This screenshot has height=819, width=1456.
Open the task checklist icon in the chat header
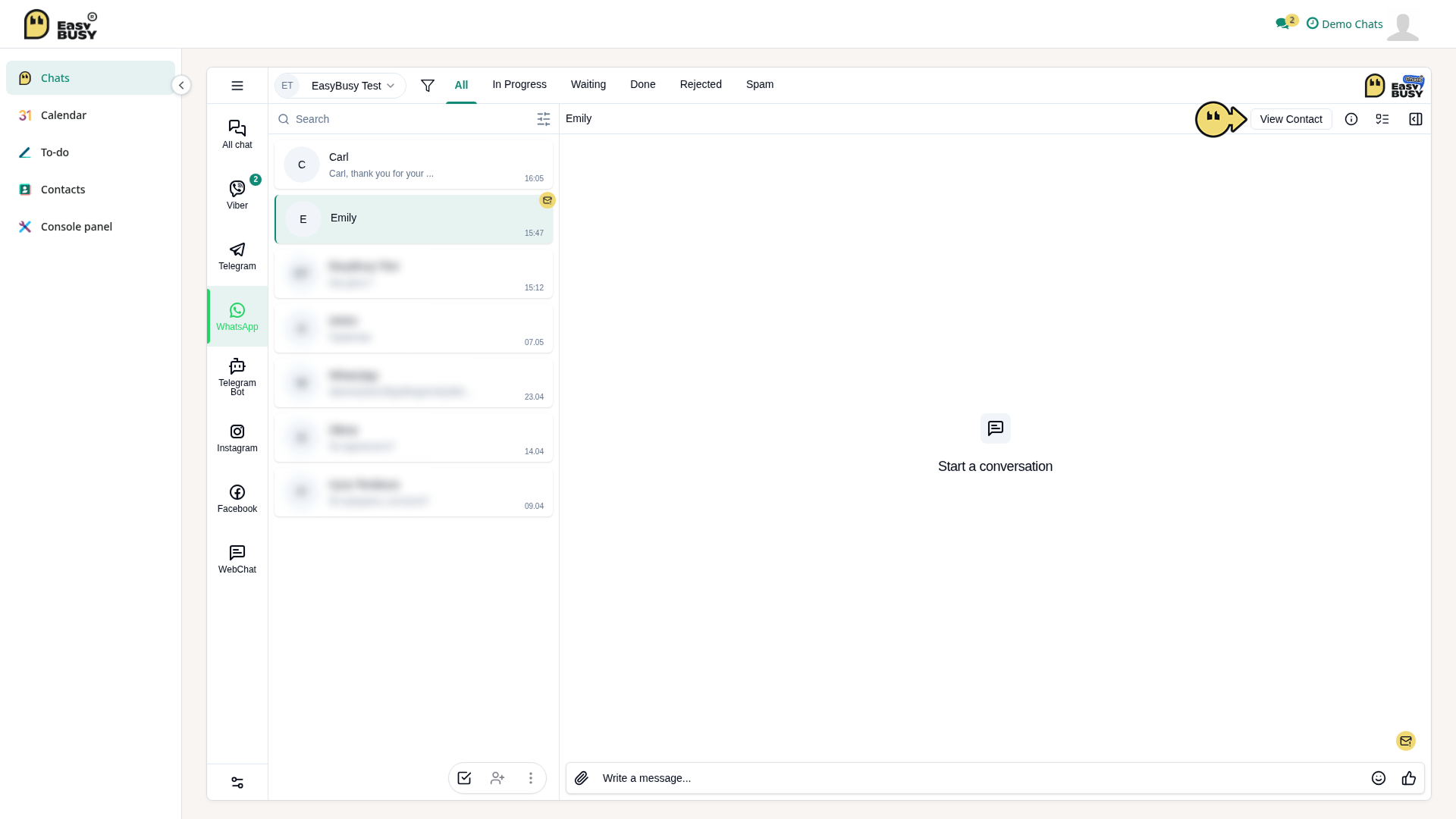(1382, 119)
